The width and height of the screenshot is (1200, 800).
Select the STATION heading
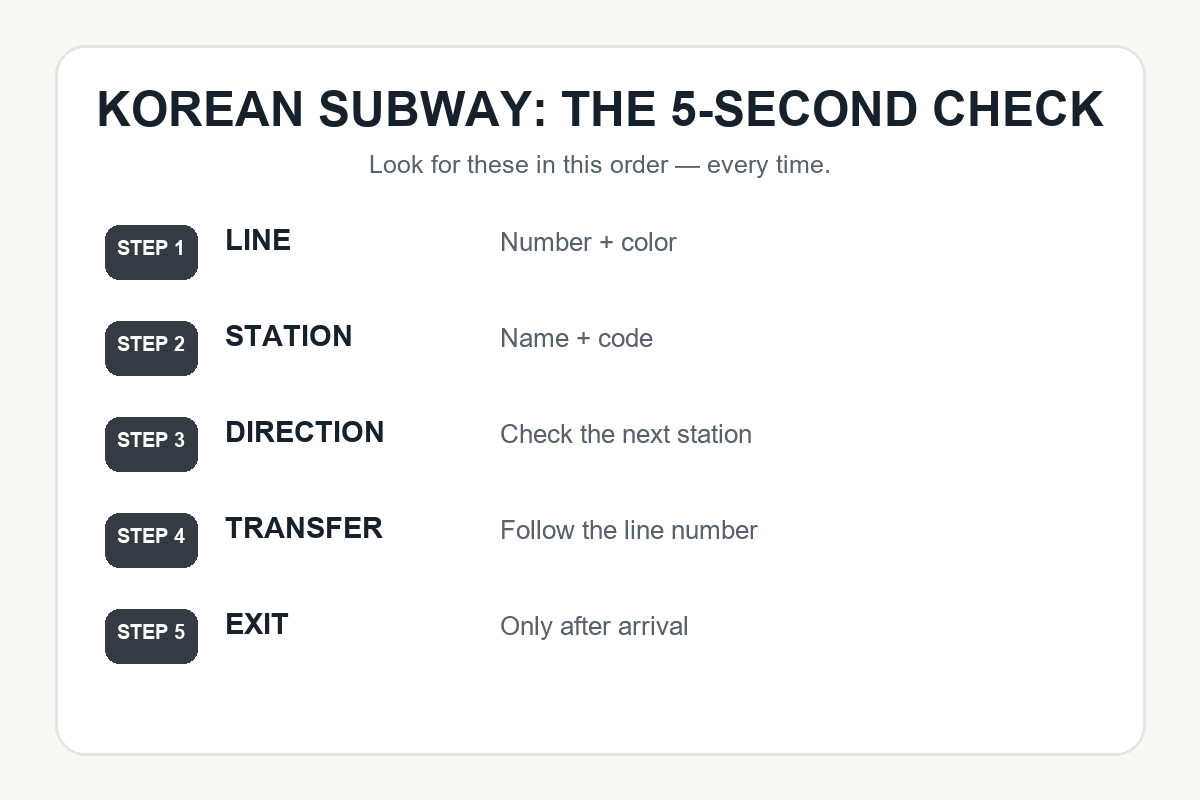point(288,336)
